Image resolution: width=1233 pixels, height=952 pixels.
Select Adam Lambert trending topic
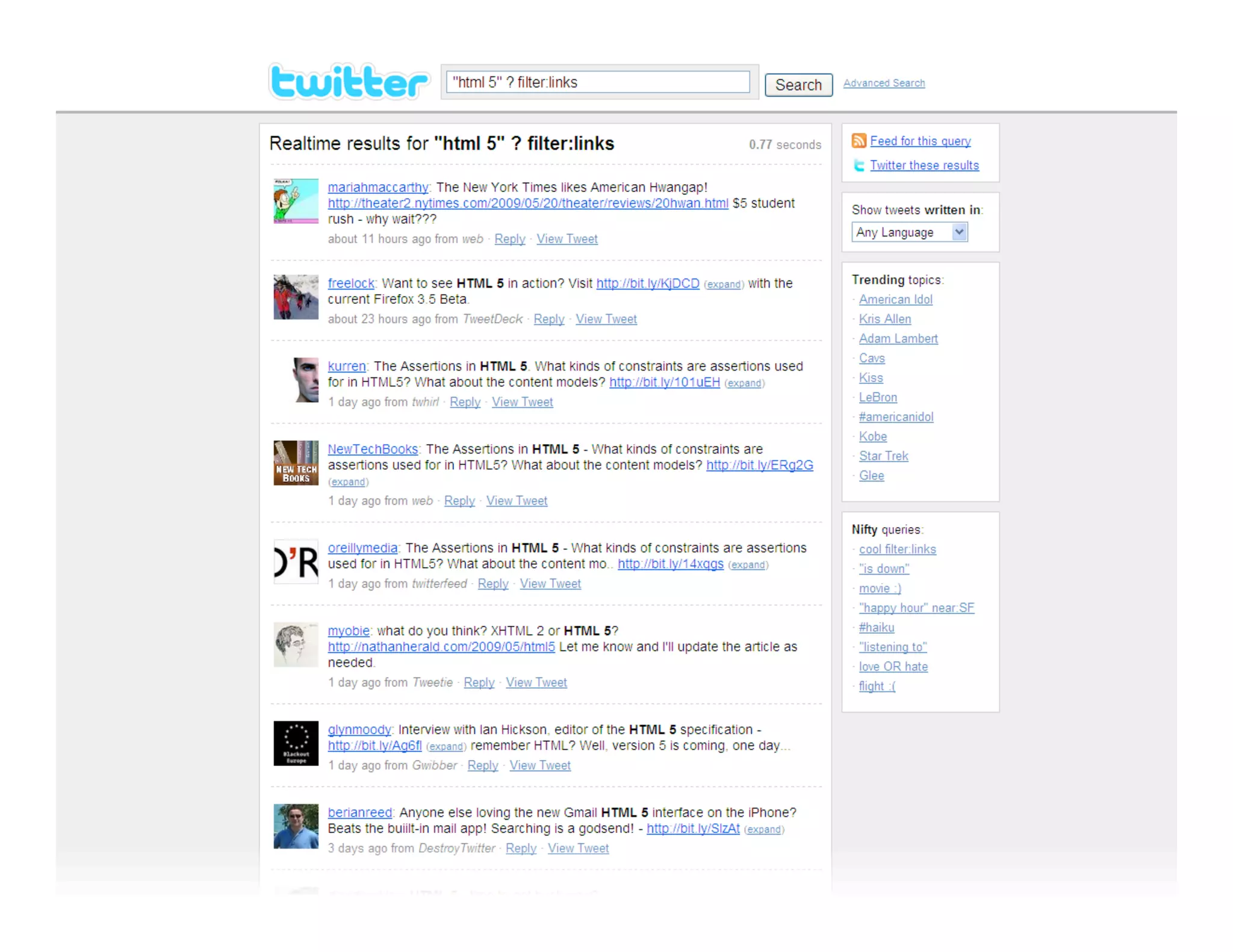coord(898,339)
